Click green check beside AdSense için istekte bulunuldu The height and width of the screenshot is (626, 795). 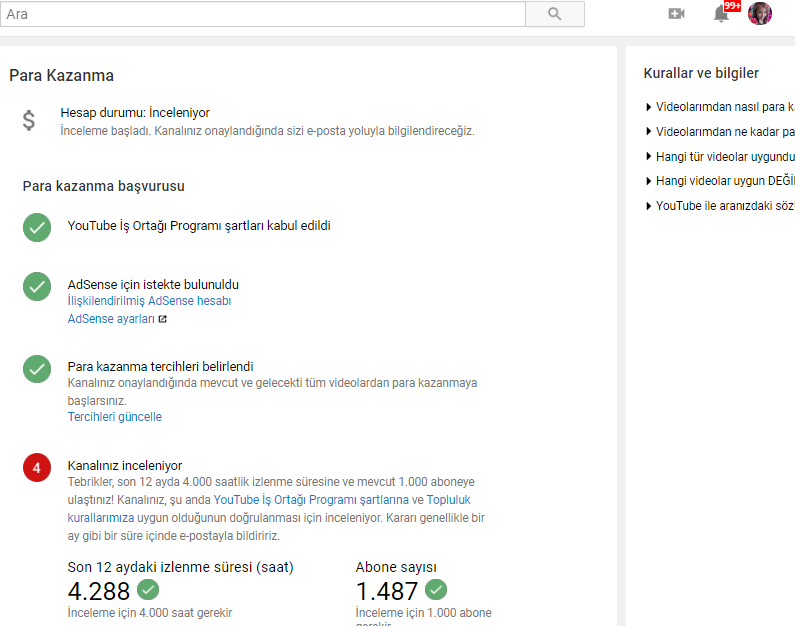click(x=37, y=286)
